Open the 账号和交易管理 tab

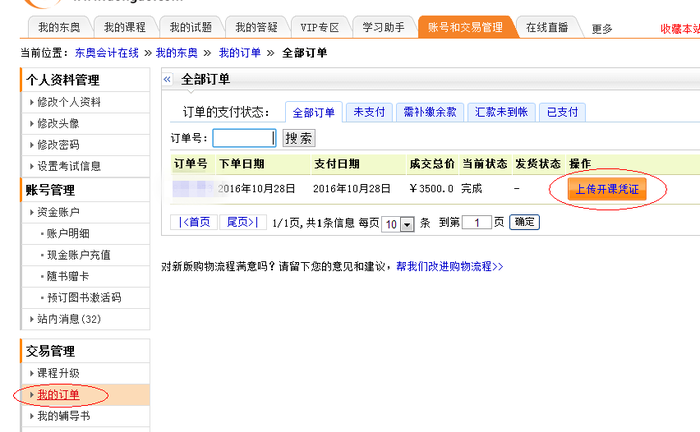pyautogui.click(x=465, y=28)
